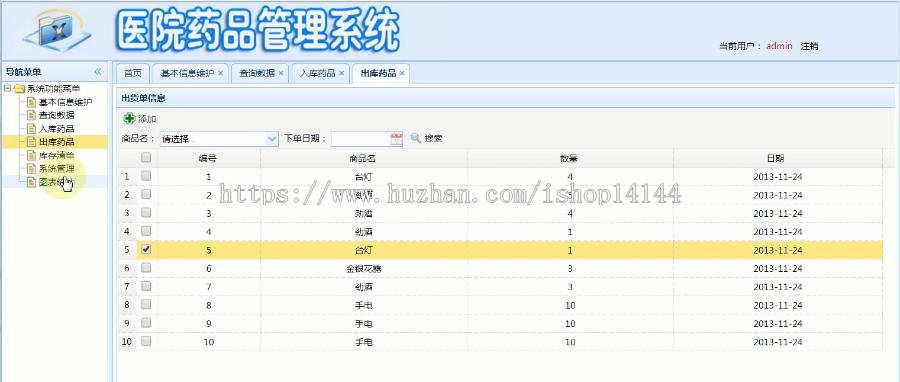
Task: Click the magnifier 搜索 icon
Action: tap(416, 138)
